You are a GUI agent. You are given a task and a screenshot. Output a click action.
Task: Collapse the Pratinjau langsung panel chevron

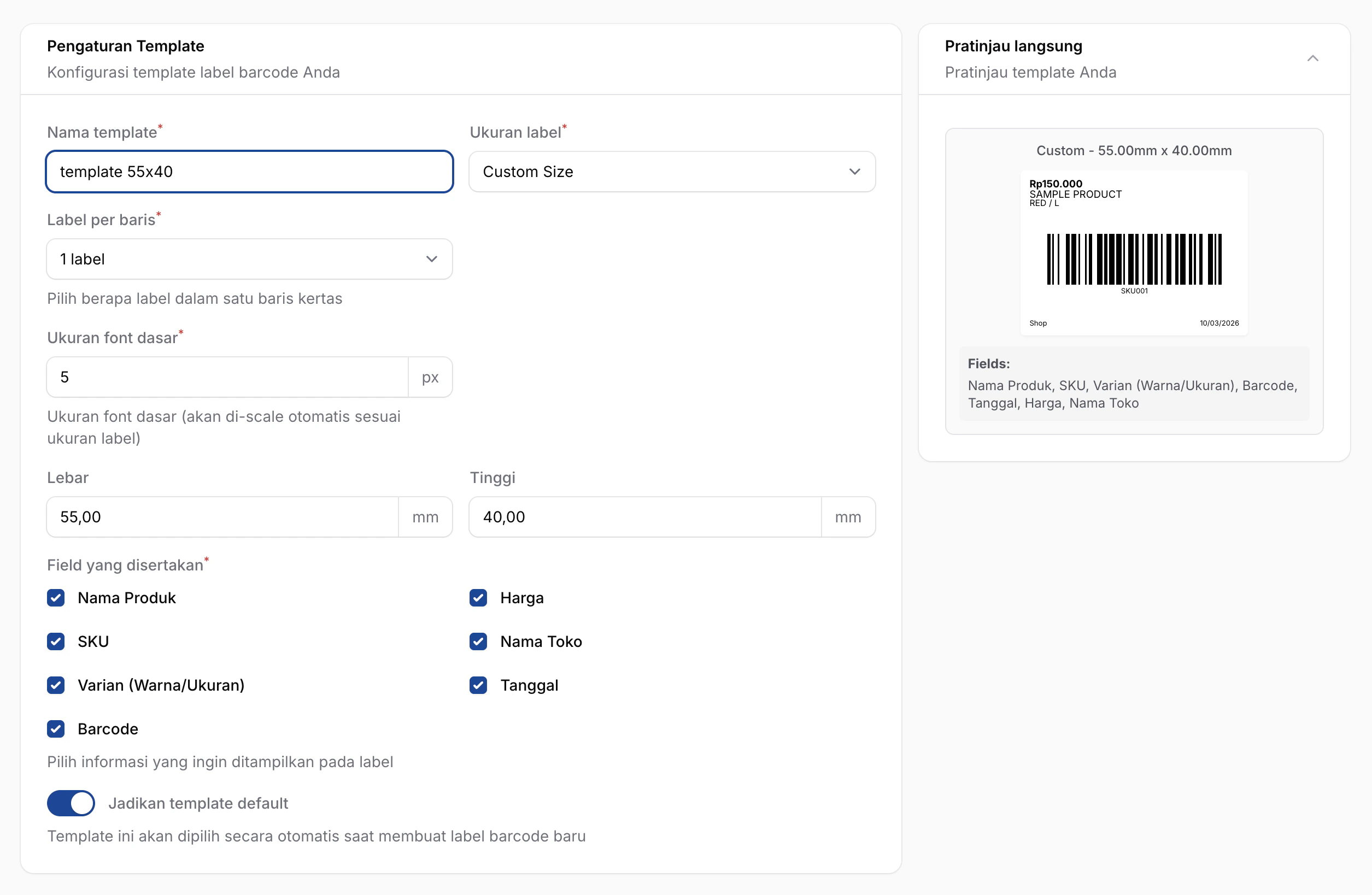tap(1312, 58)
